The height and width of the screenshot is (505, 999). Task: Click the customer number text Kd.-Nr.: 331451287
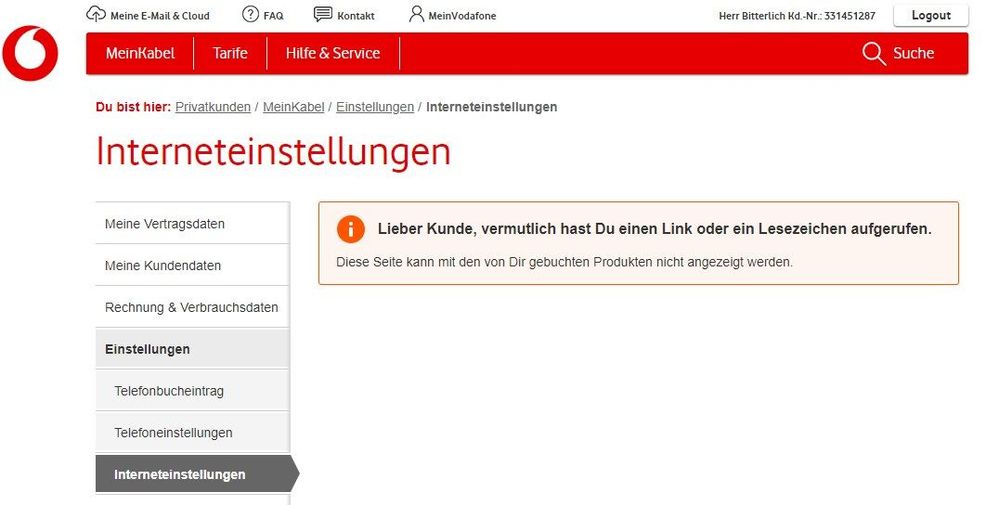[831, 16]
